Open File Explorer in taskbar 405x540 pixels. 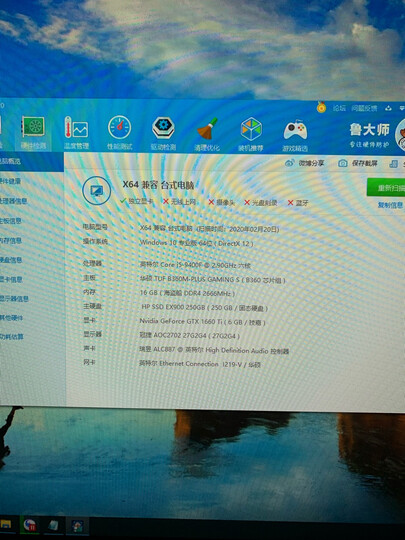6,525
